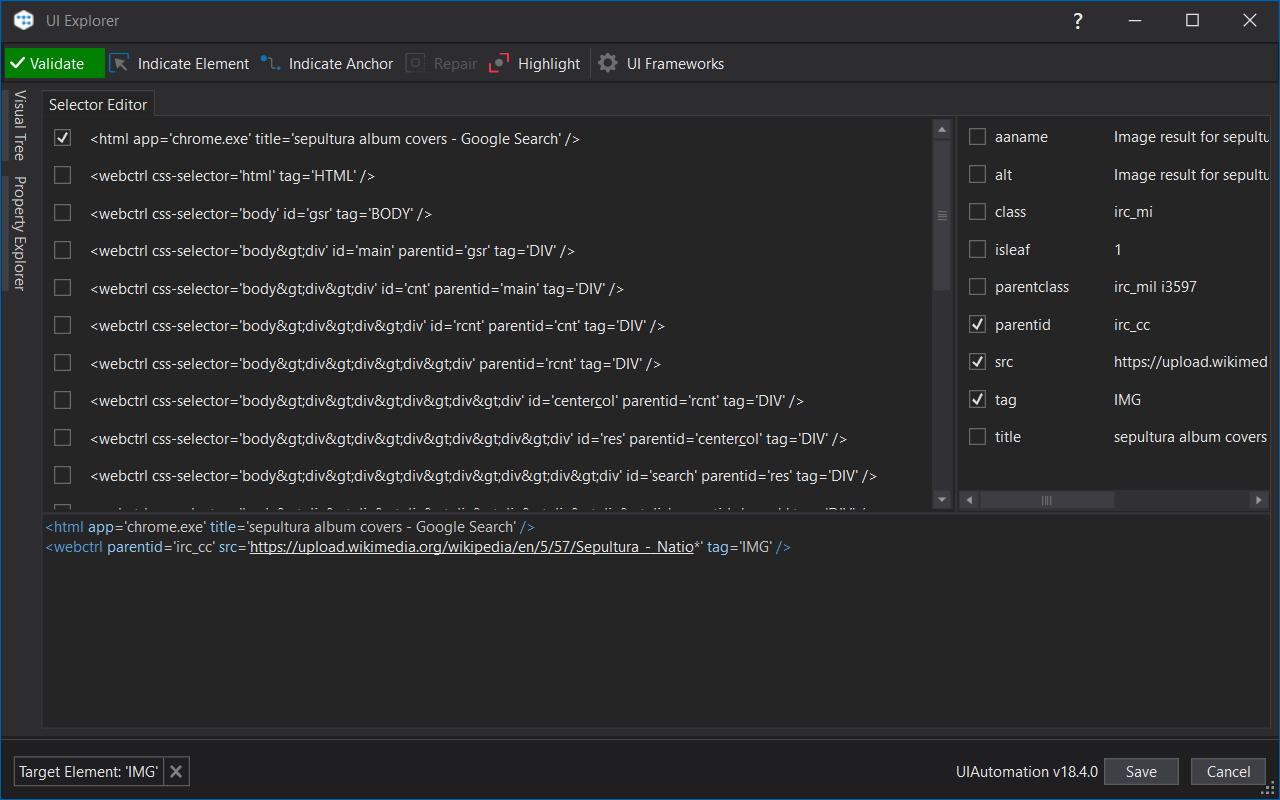Click the help question mark icon
Image resolution: width=1280 pixels, height=800 pixels.
[x=1078, y=21]
